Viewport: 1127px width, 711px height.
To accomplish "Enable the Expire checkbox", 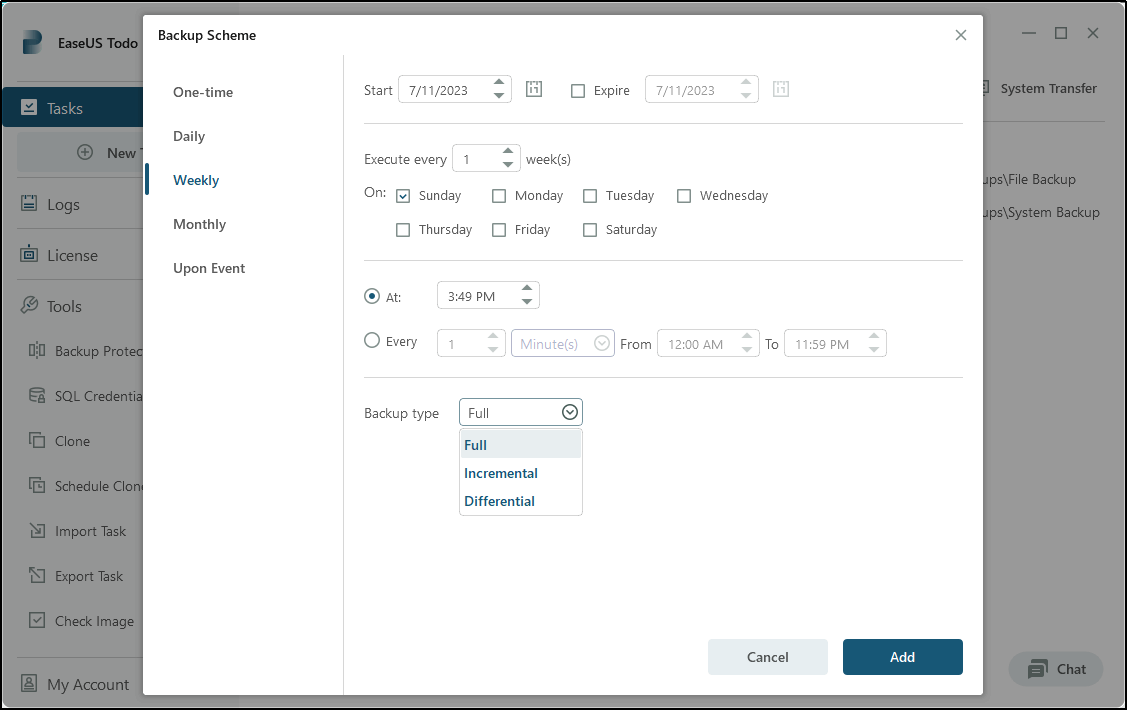I will 578,90.
